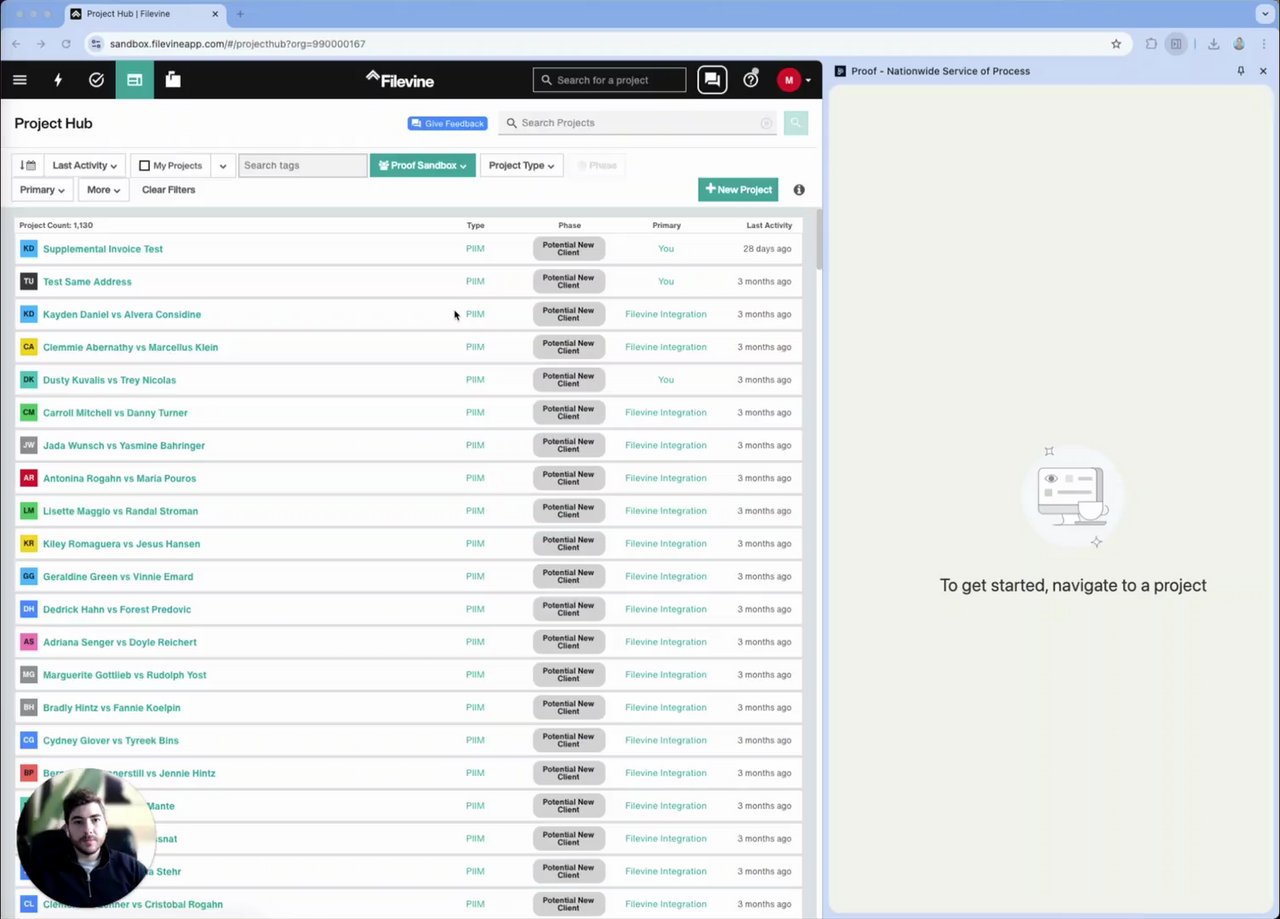Click the Primary column header
This screenshot has width=1280, height=919.
(666, 225)
